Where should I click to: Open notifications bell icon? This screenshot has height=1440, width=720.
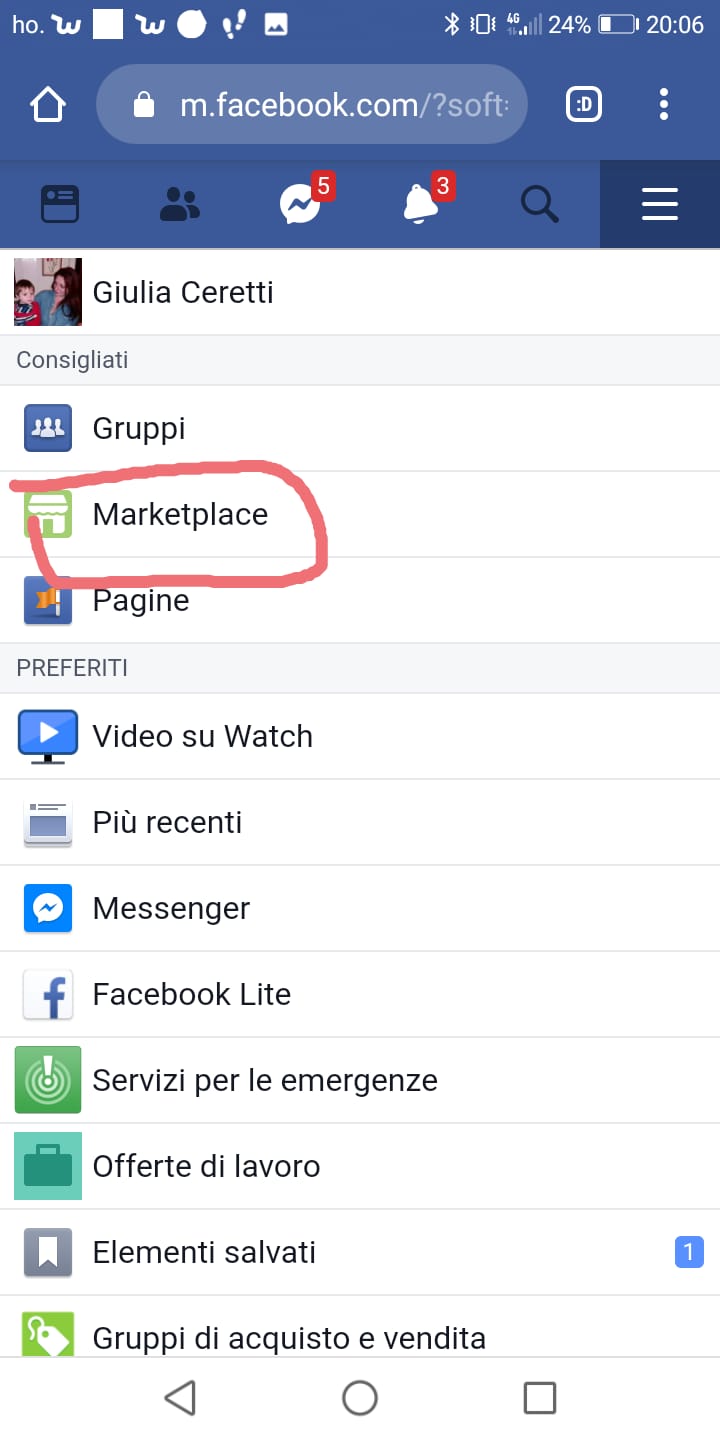[x=420, y=204]
